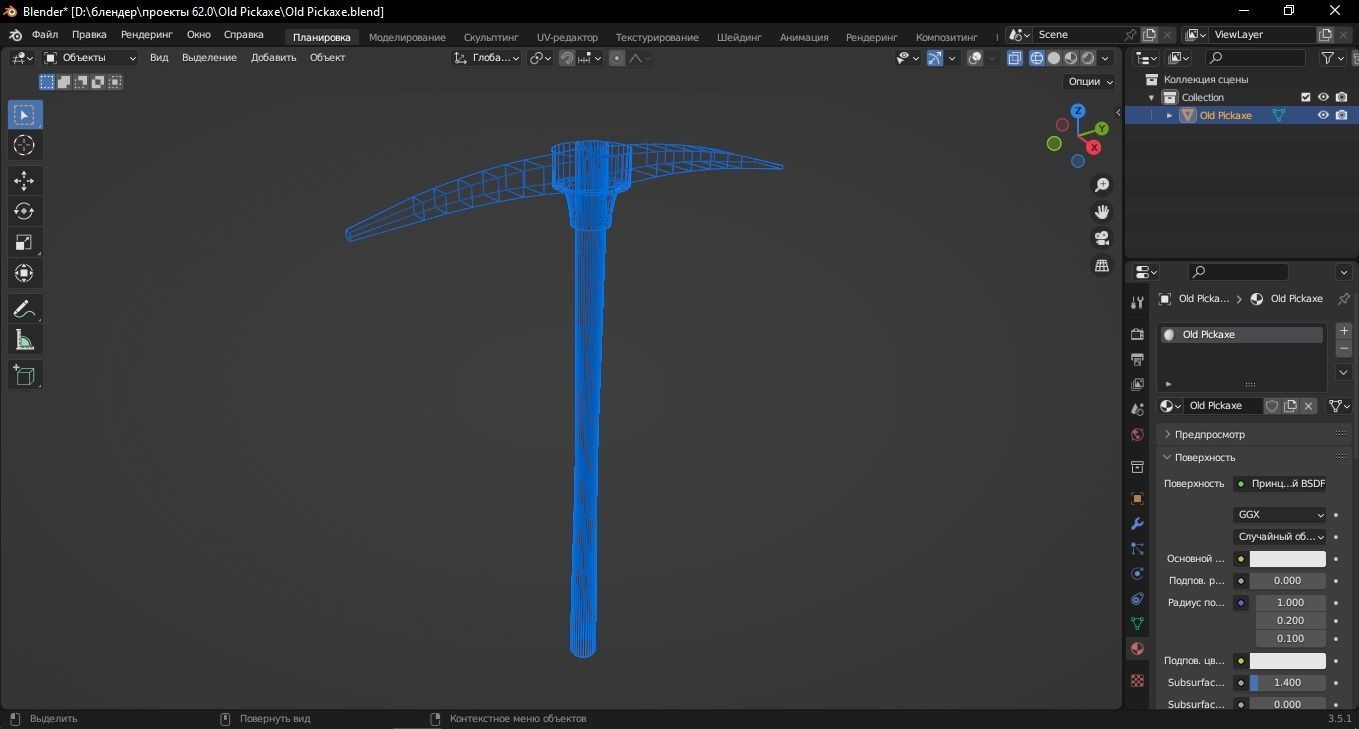1359x729 pixels.
Task: Click the base color white swatch
Action: pos(1287,559)
